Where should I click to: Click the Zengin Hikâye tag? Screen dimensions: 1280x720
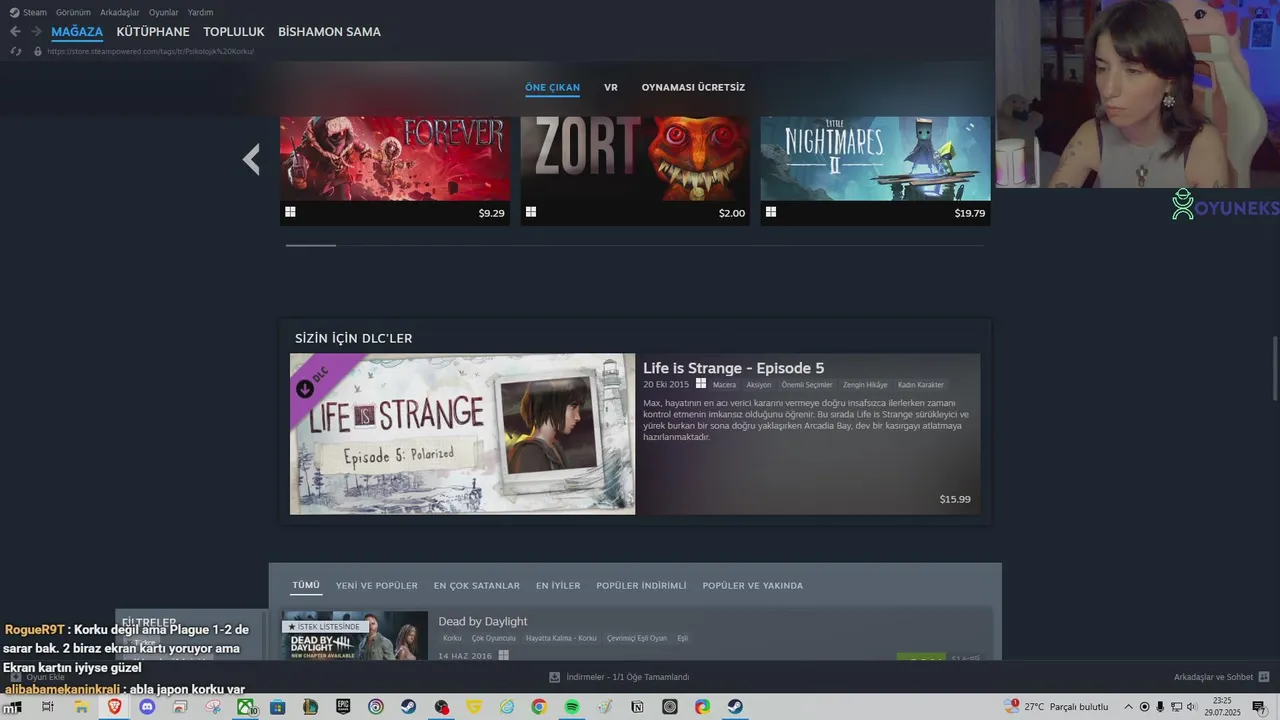[865, 385]
